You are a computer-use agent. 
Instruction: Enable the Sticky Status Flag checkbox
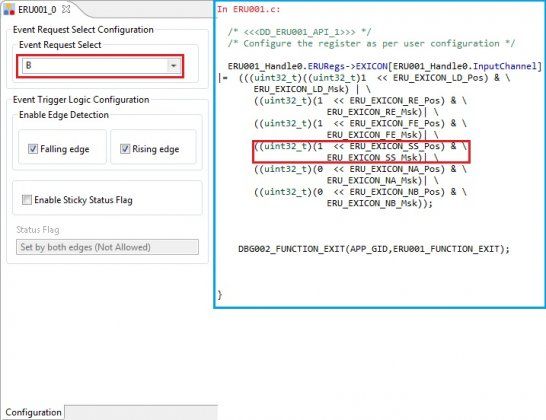point(26,200)
